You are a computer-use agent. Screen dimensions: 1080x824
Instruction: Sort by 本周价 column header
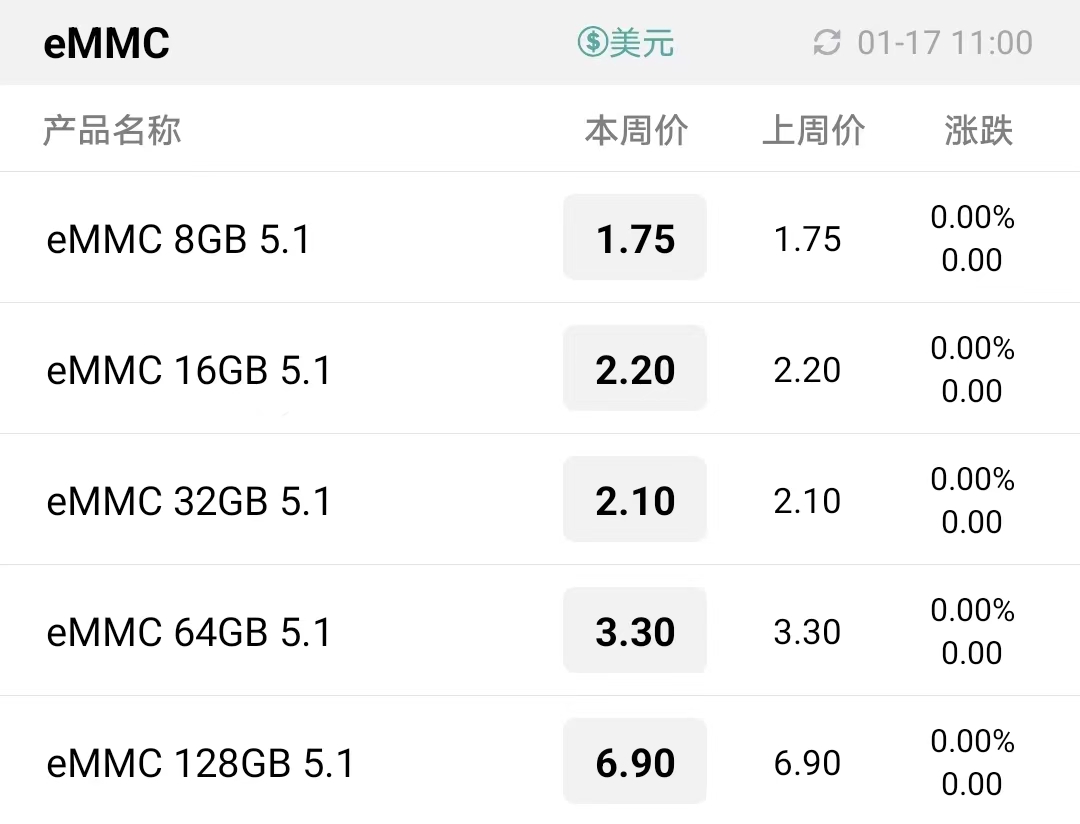click(636, 130)
